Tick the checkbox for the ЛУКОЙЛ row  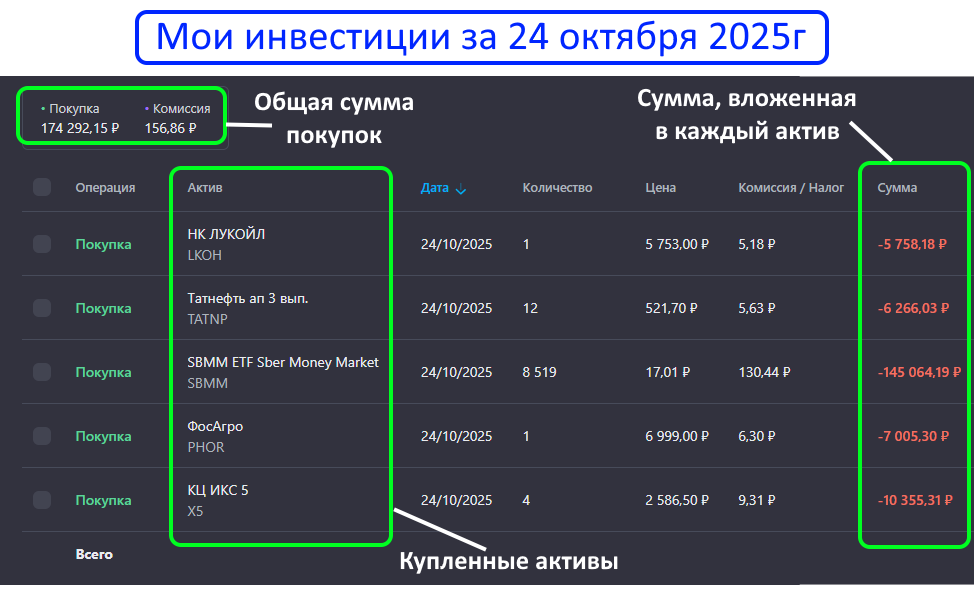click(x=42, y=244)
